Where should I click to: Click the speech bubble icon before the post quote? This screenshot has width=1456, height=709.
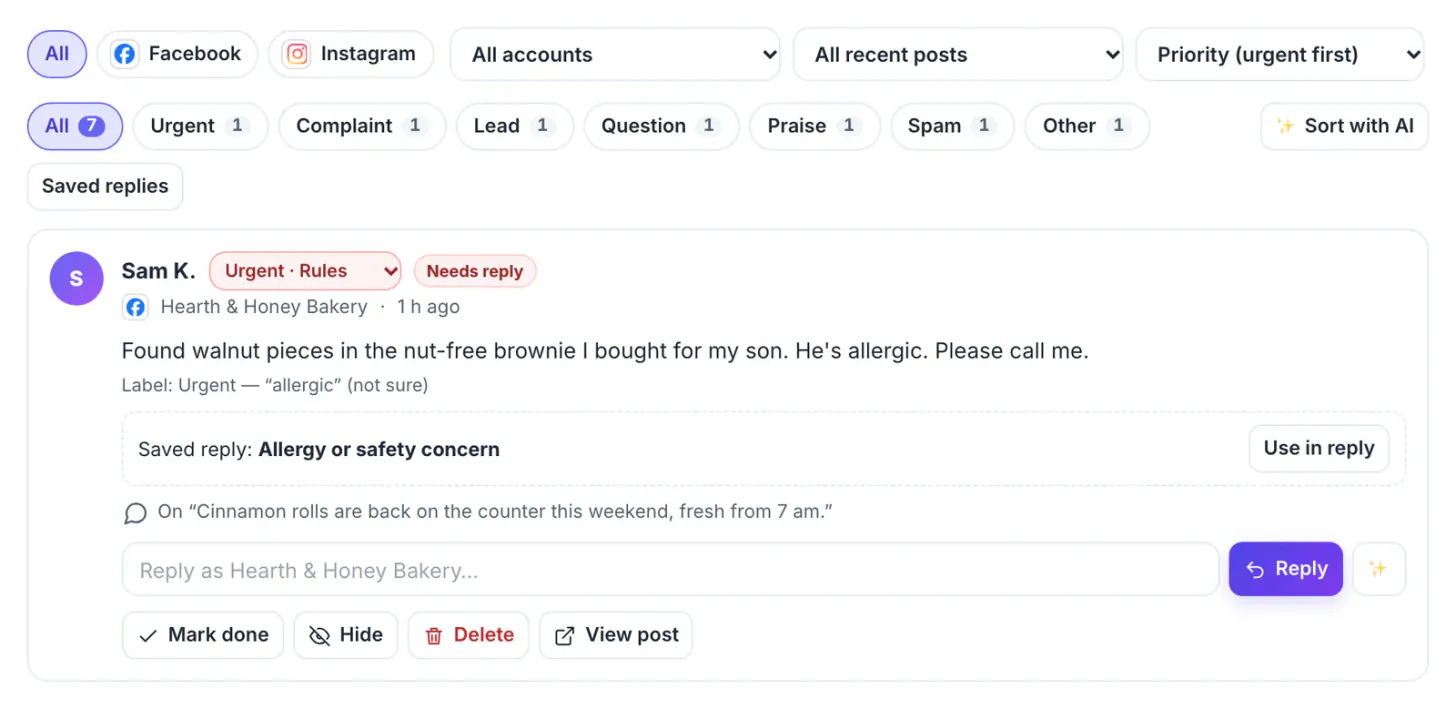(x=135, y=513)
